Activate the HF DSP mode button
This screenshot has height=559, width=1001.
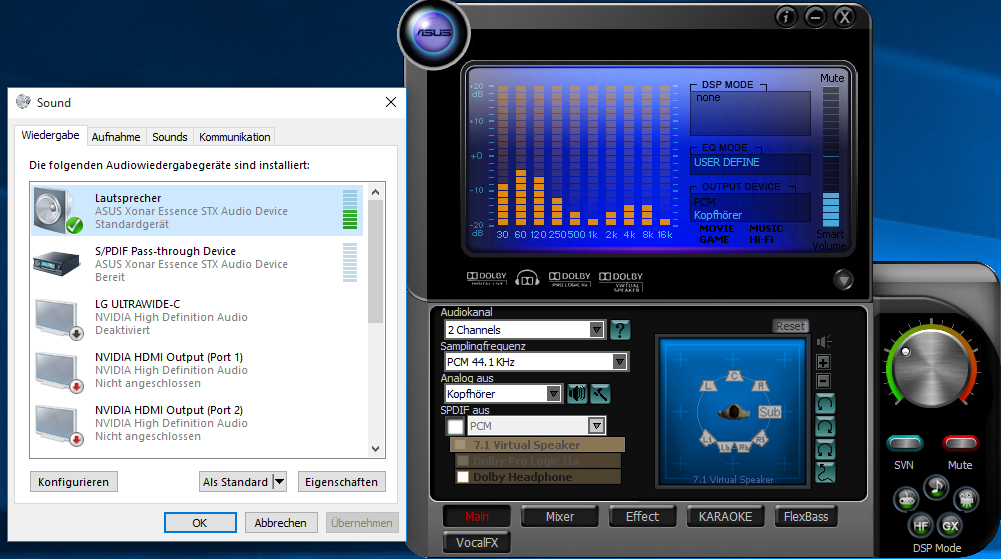point(921,526)
